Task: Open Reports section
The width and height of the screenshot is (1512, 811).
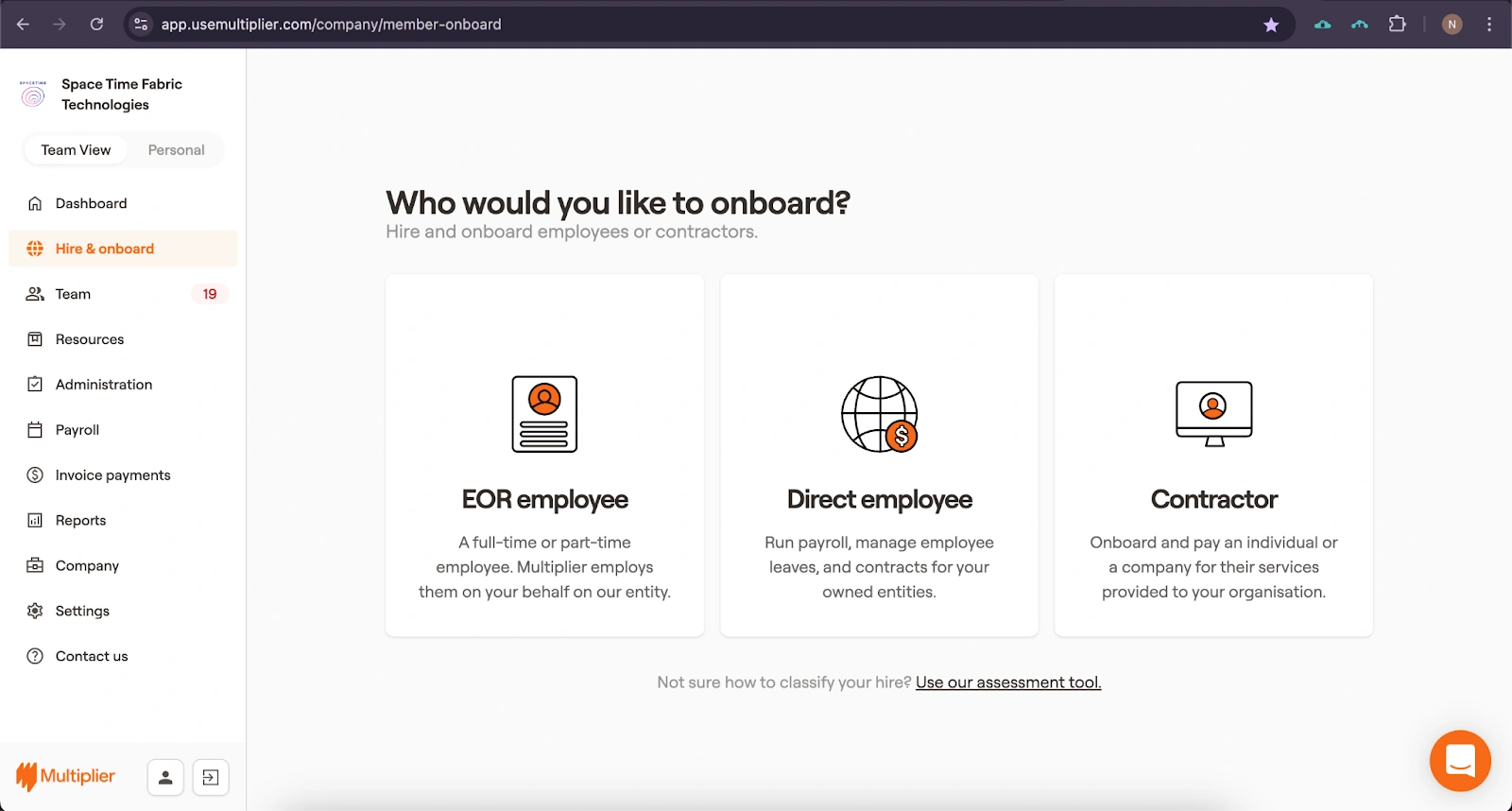Action: pos(123,521)
